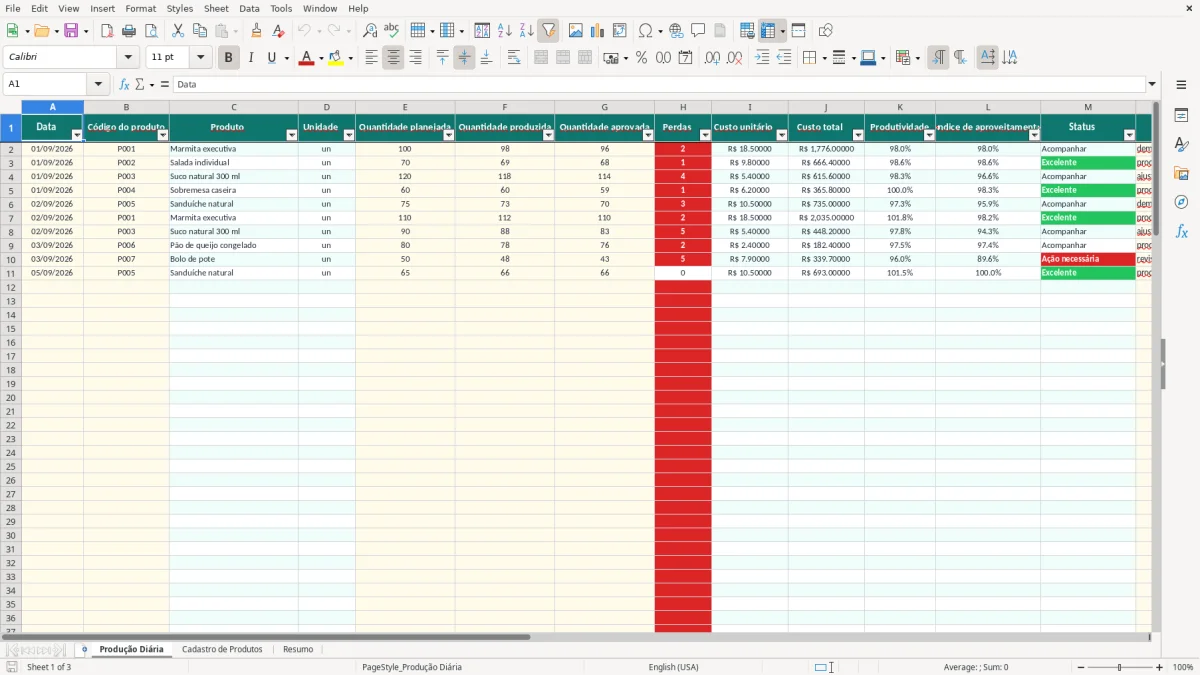
Task: Click the zoom in plus button
Action: pyautogui.click(x=1159, y=667)
